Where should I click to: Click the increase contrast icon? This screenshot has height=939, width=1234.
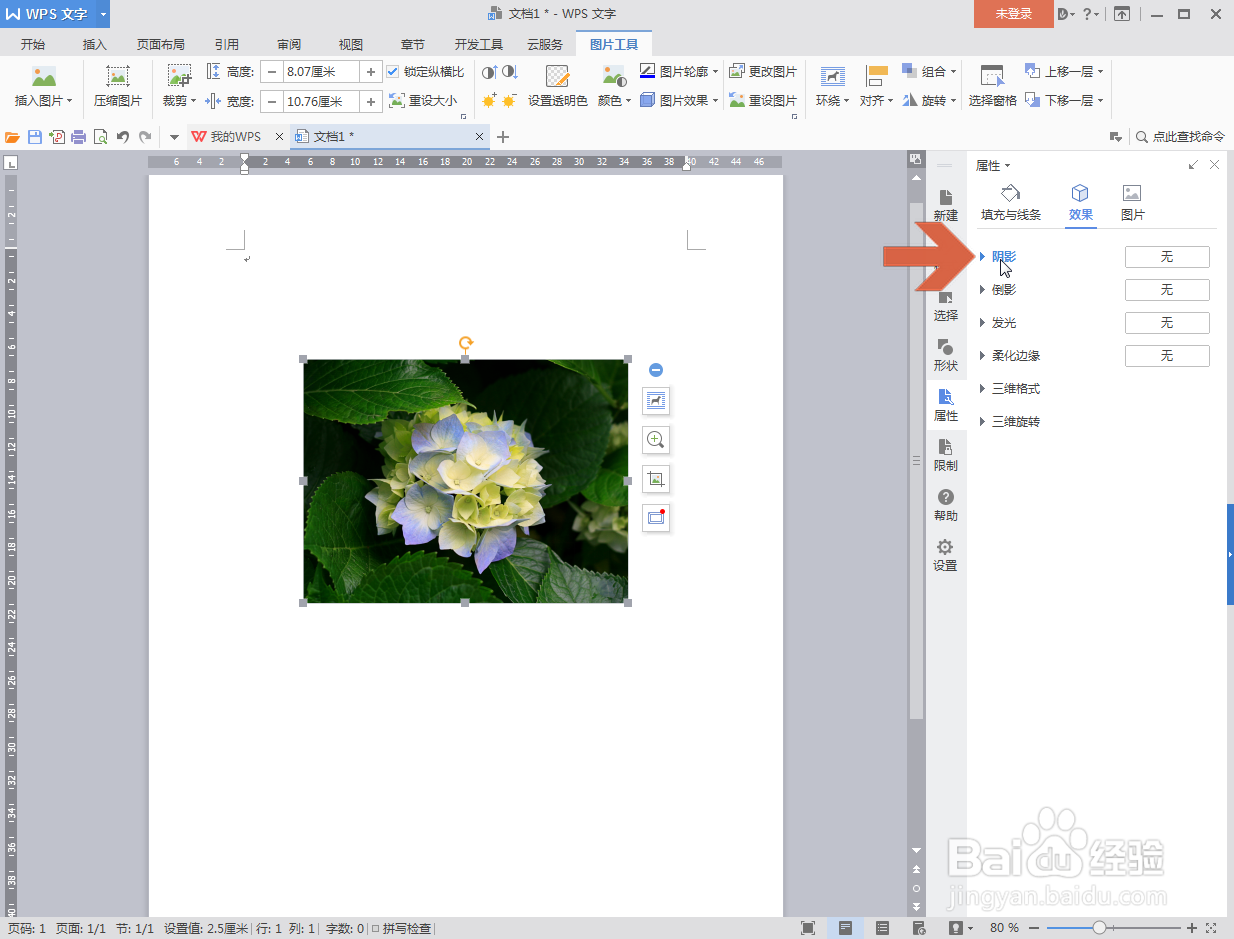coord(490,72)
